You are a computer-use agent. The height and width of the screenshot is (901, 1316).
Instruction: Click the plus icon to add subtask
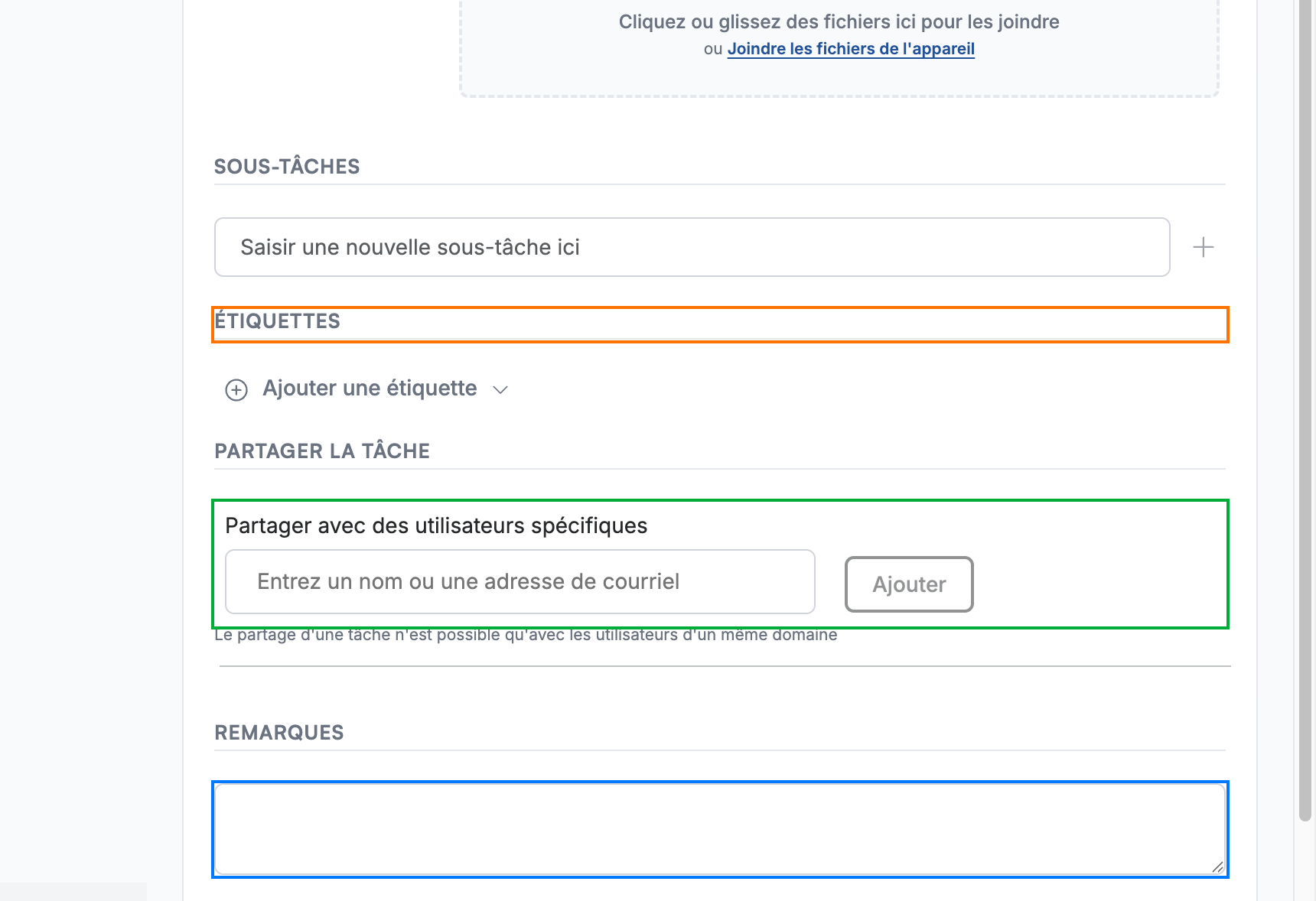point(1203,247)
